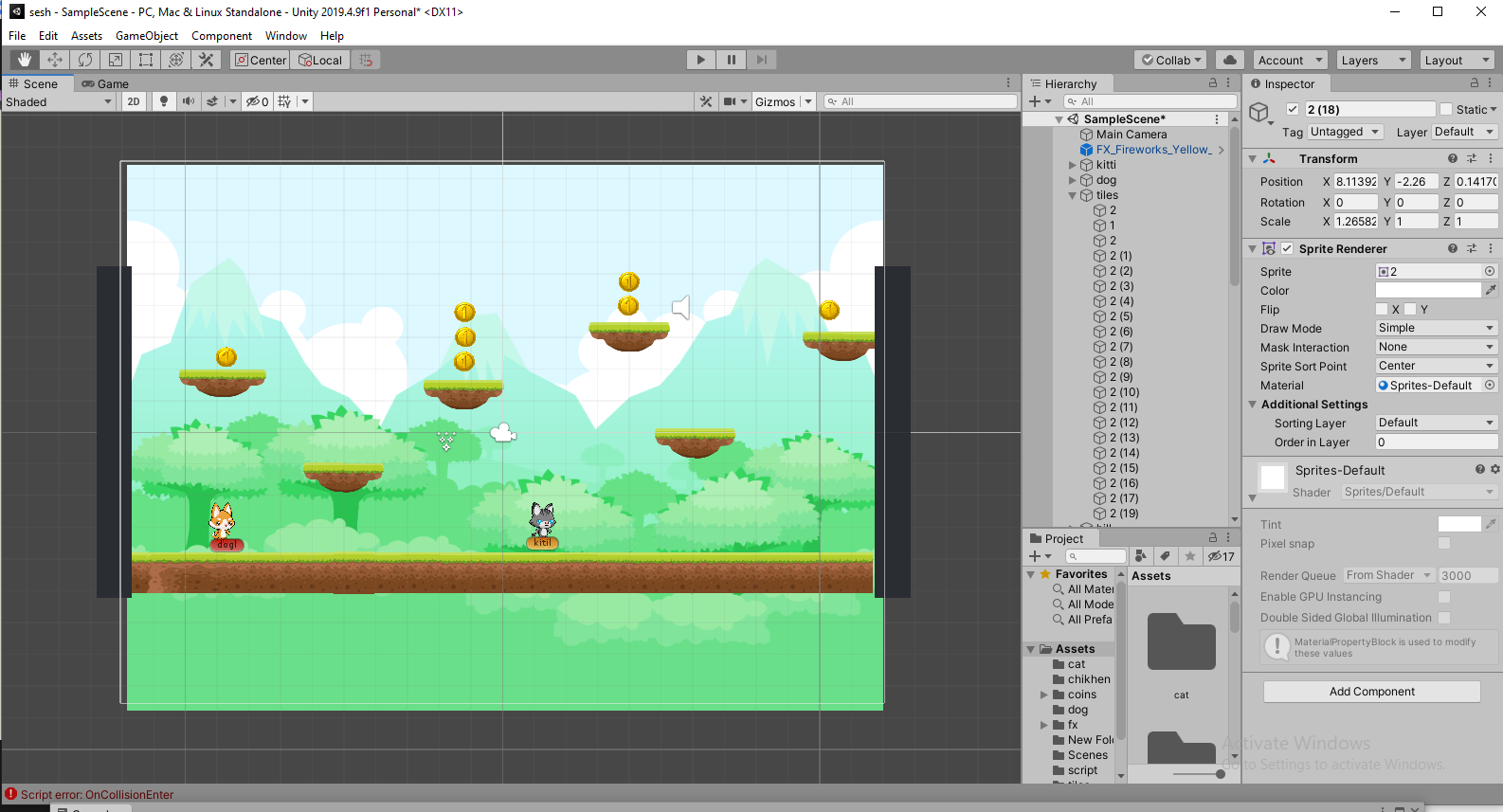Toggle scene grid visibility icon
This screenshot has width=1503, height=812.
pyautogui.click(x=284, y=101)
